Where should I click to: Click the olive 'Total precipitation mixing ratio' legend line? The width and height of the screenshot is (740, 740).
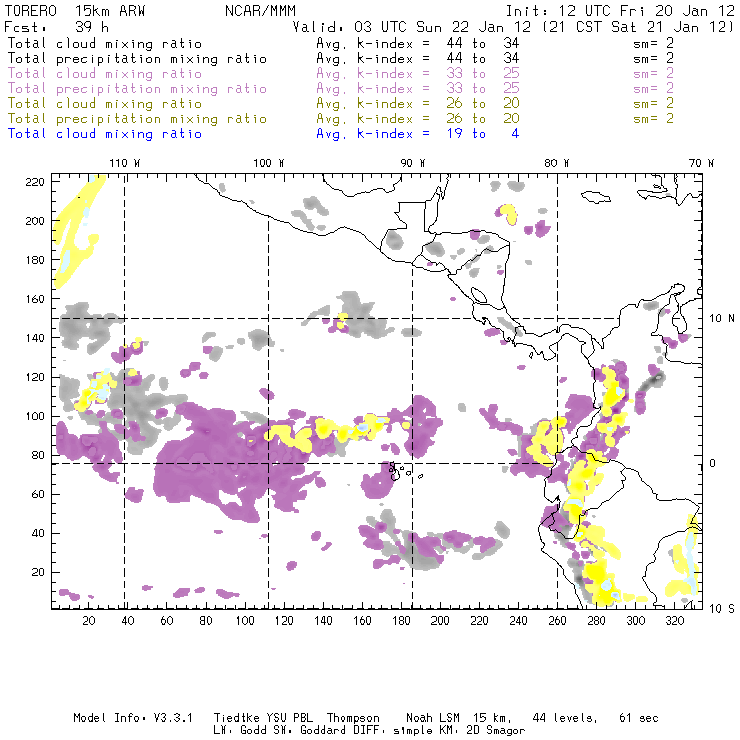click(x=137, y=119)
